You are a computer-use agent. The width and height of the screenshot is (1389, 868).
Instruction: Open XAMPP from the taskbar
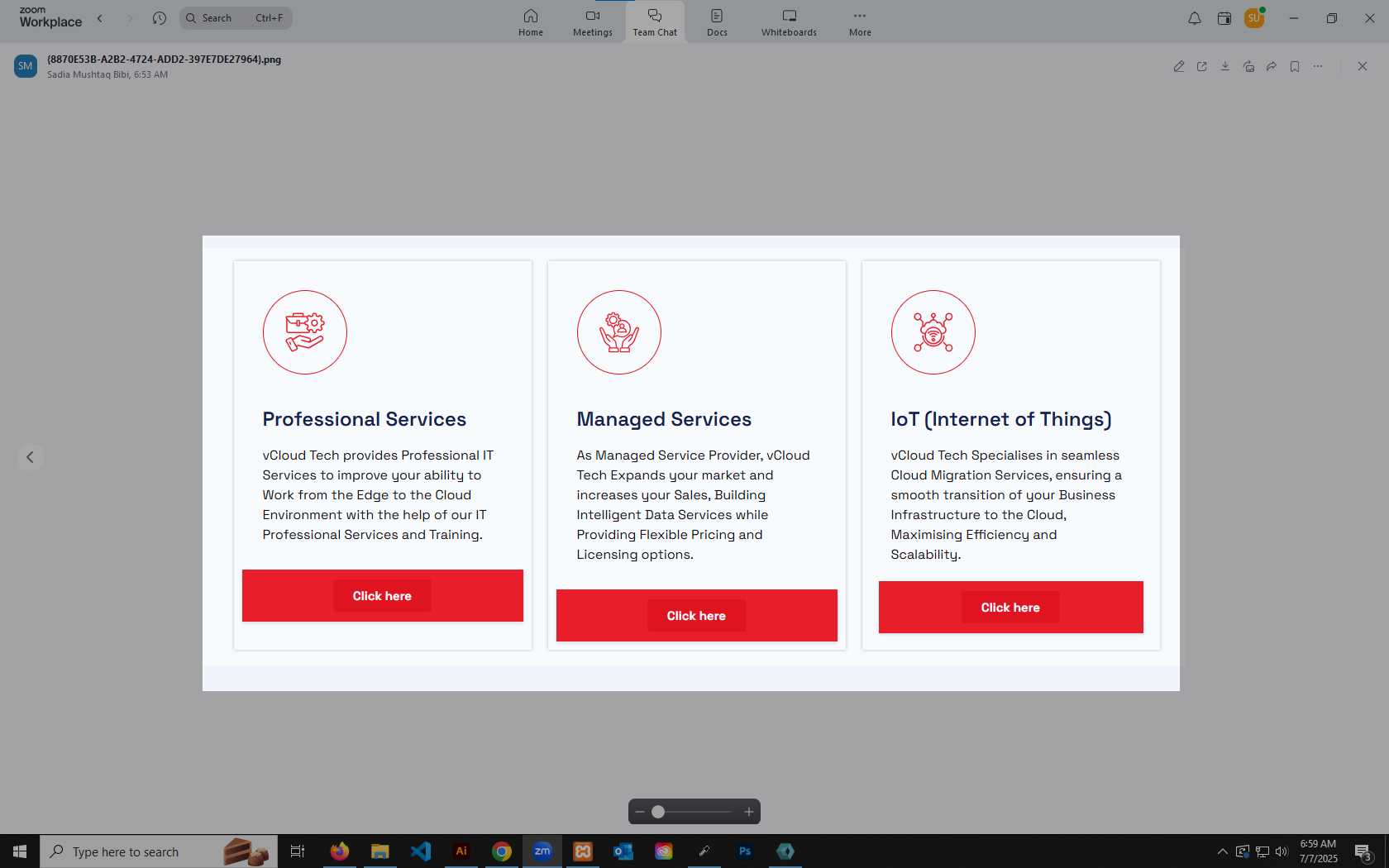583,851
